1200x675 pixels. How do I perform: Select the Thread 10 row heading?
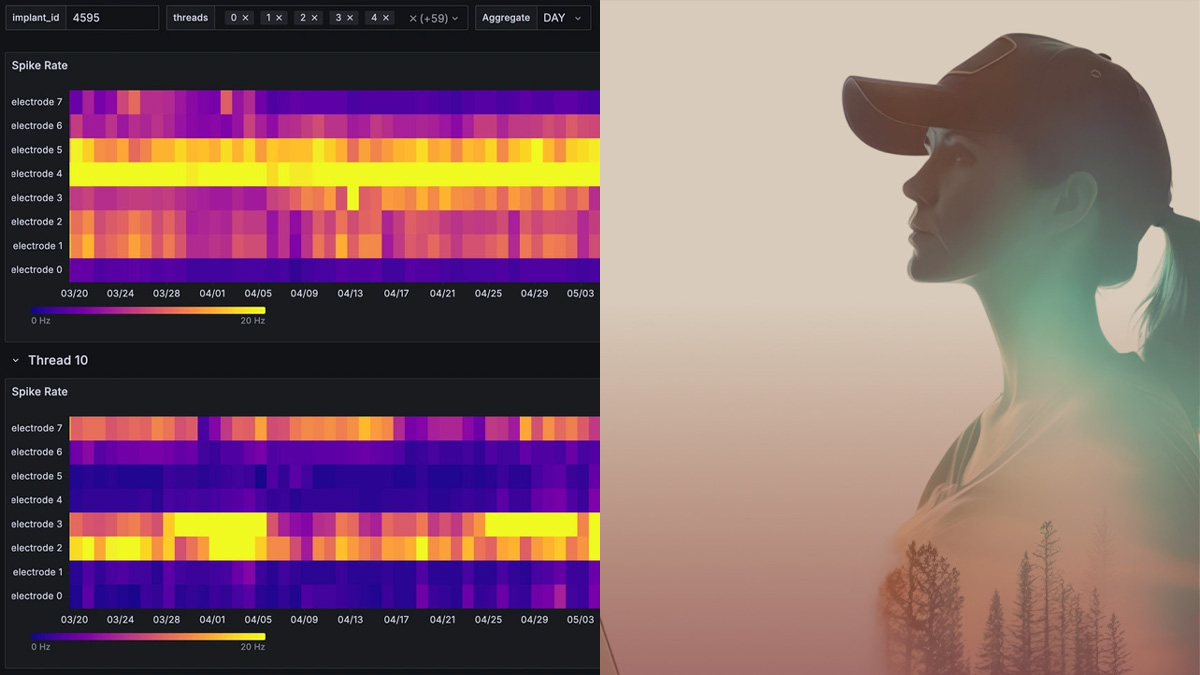(58, 360)
